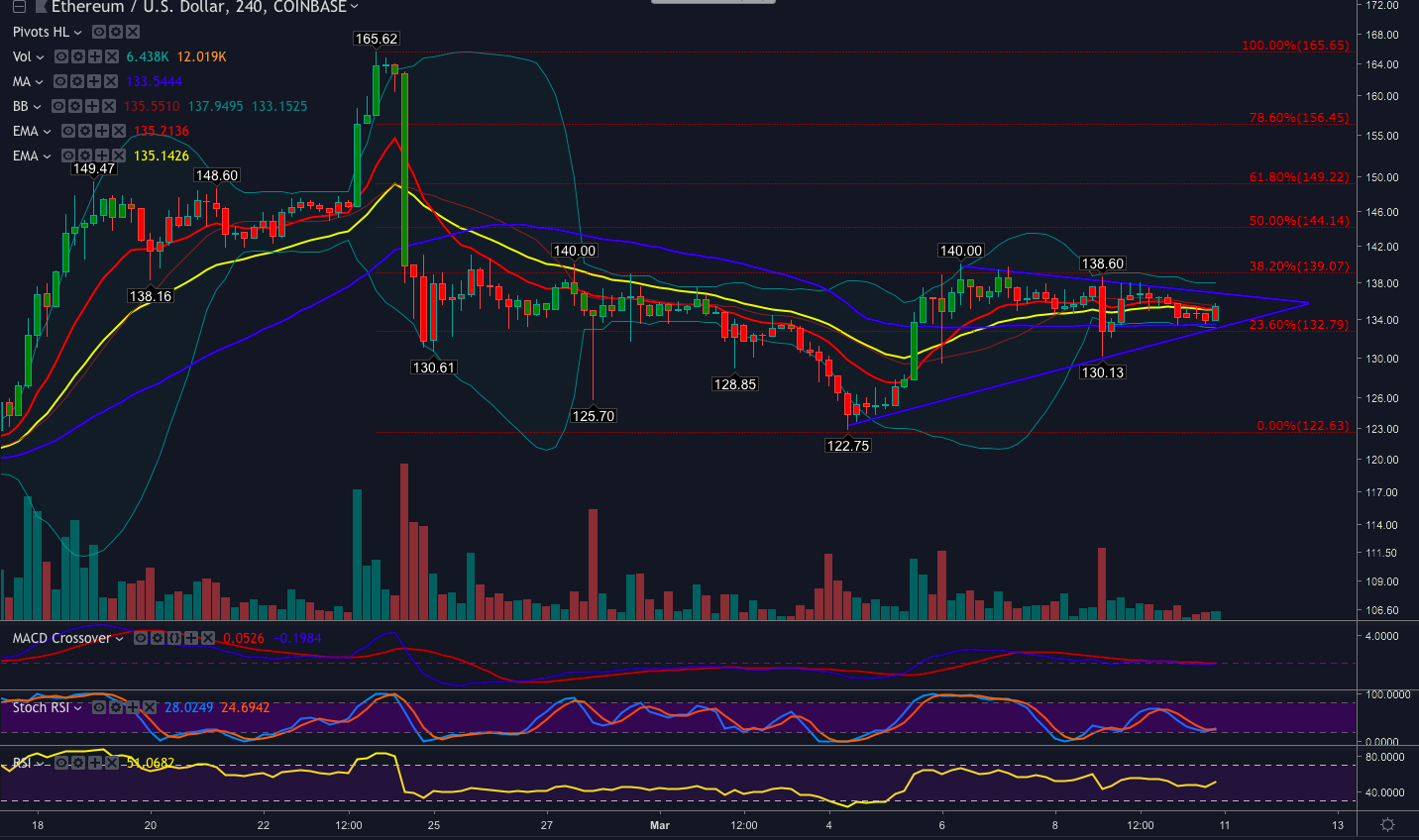Select the 122.75 low price marker

(847, 446)
